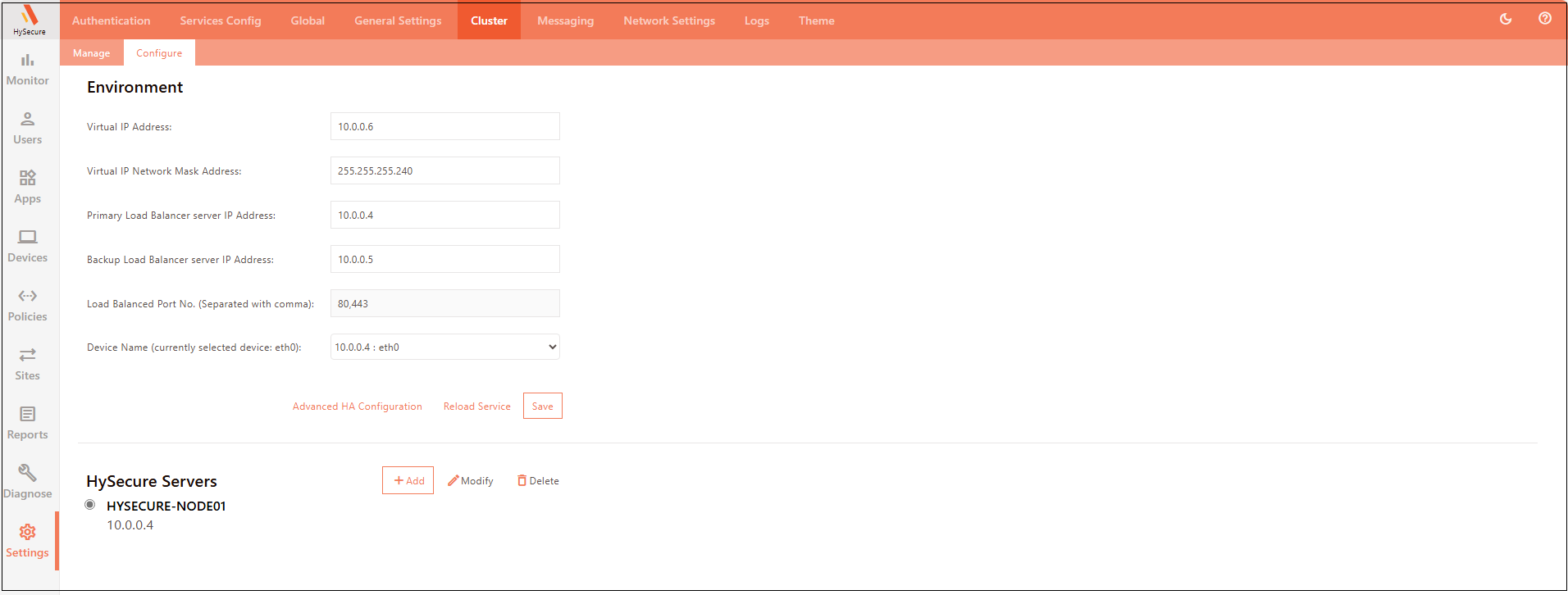The height and width of the screenshot is (595, 1568).
Task: Open Reports in the sidebar
Action: tap(28, 424)
